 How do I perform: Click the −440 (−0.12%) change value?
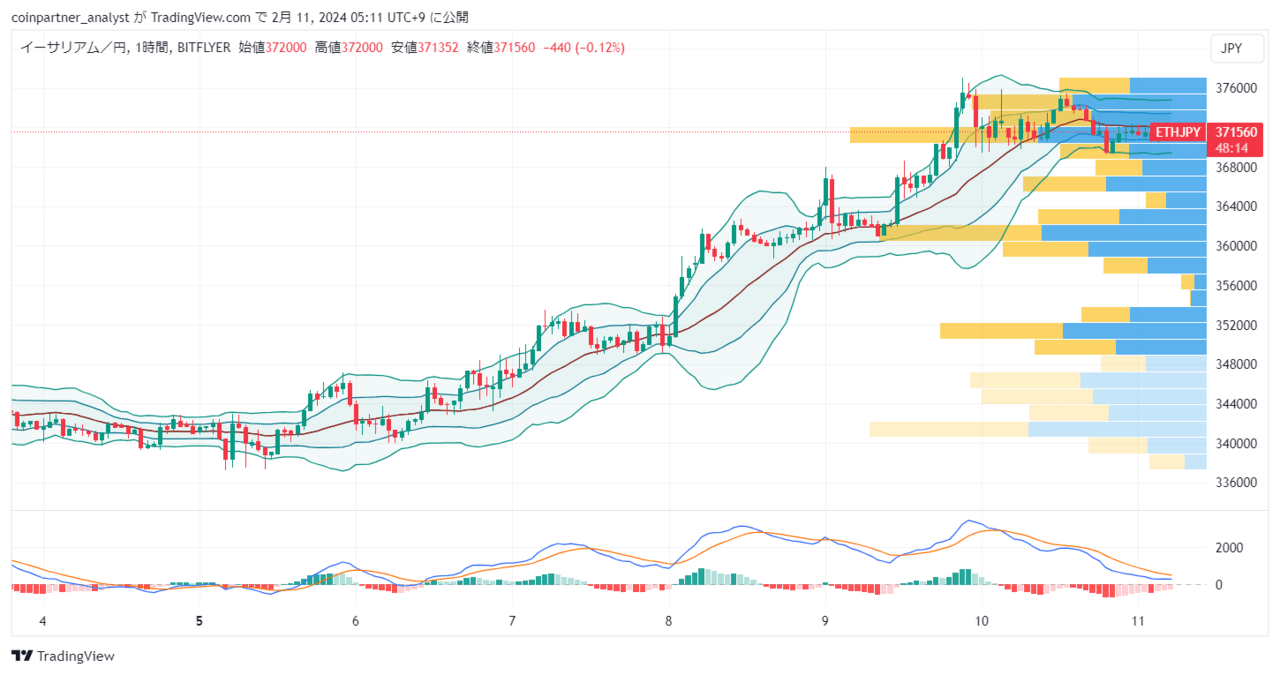pyautogui.click(x=583, y=47)
